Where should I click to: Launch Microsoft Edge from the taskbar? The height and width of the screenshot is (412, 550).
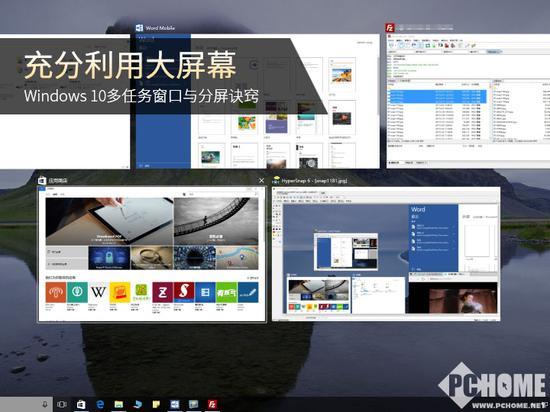(x=100, y=404)
